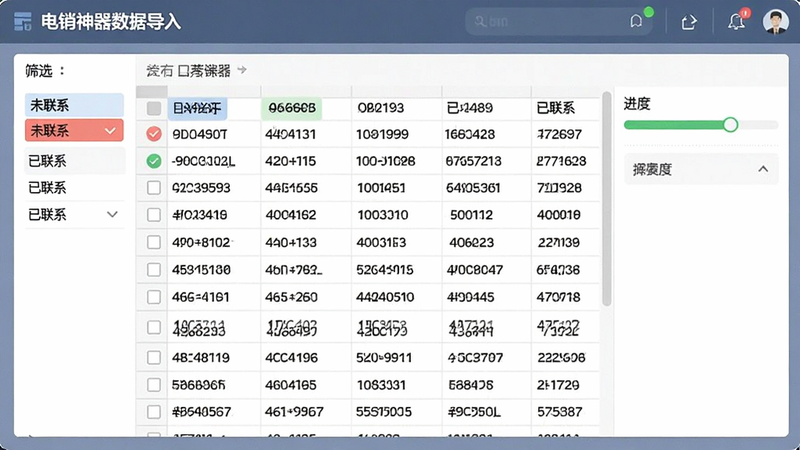This screenshot has height=450, width=800.
Task: Uncheck the green checked circle in row -90C0102L
Action: click(x=154, y=161)
